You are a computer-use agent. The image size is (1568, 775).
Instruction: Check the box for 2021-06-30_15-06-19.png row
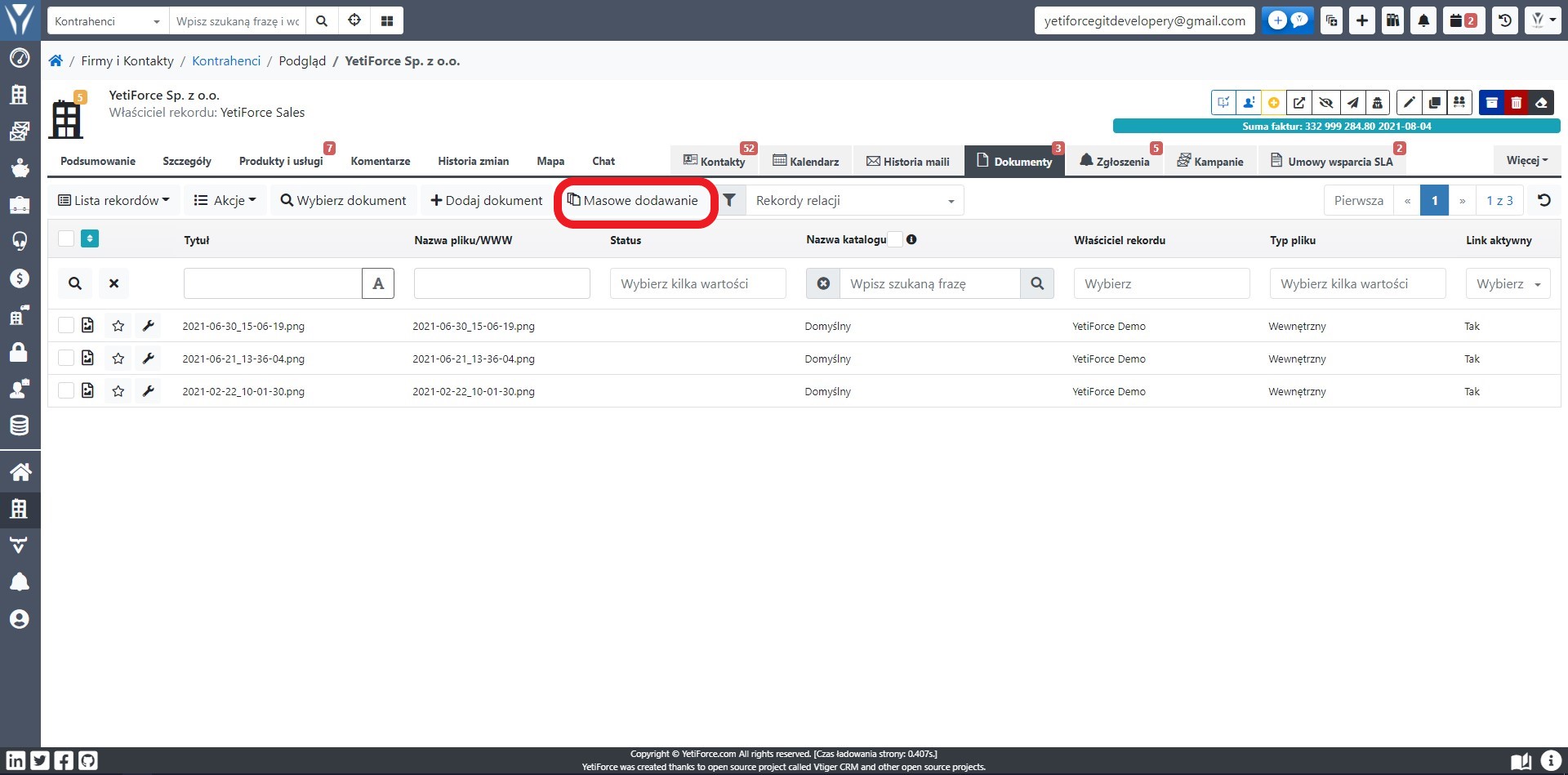click(x=66, y=325)
